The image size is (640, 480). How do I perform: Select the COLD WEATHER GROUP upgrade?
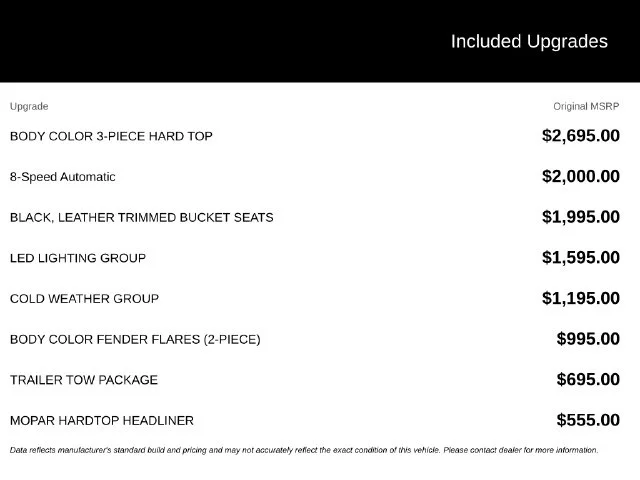pos(84,299)
